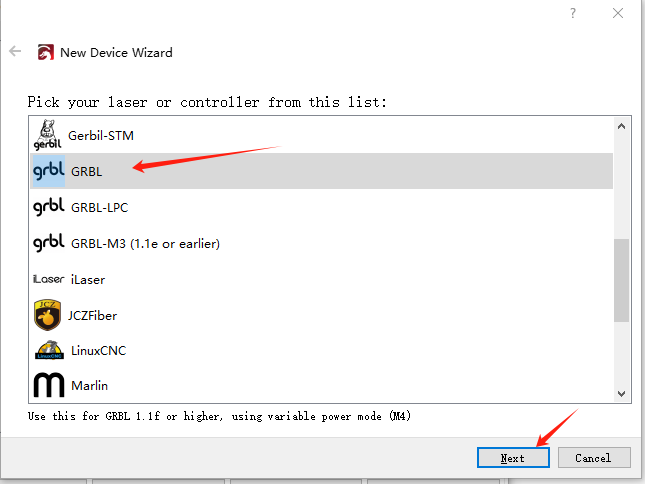Click the highlighted grbl logo for GRBL

49,171
